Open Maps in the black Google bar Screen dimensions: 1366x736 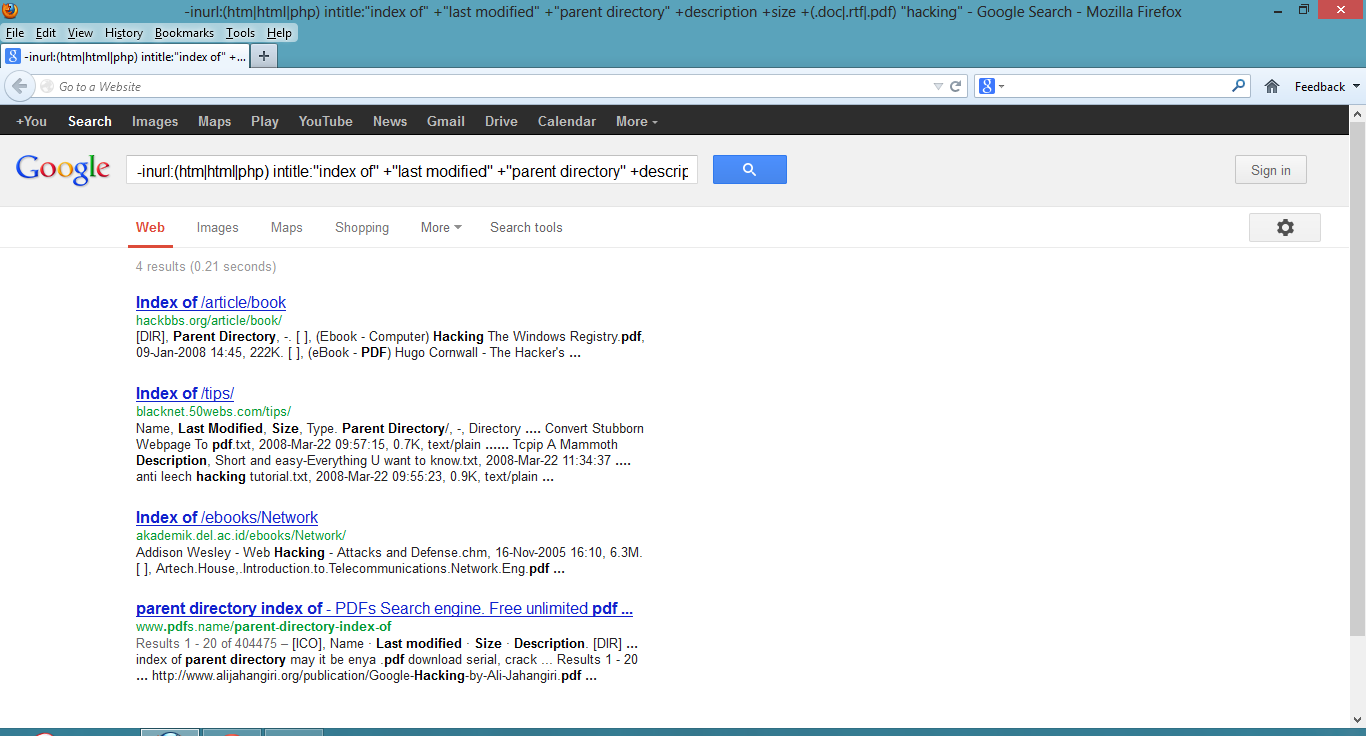tap(214, 121)
